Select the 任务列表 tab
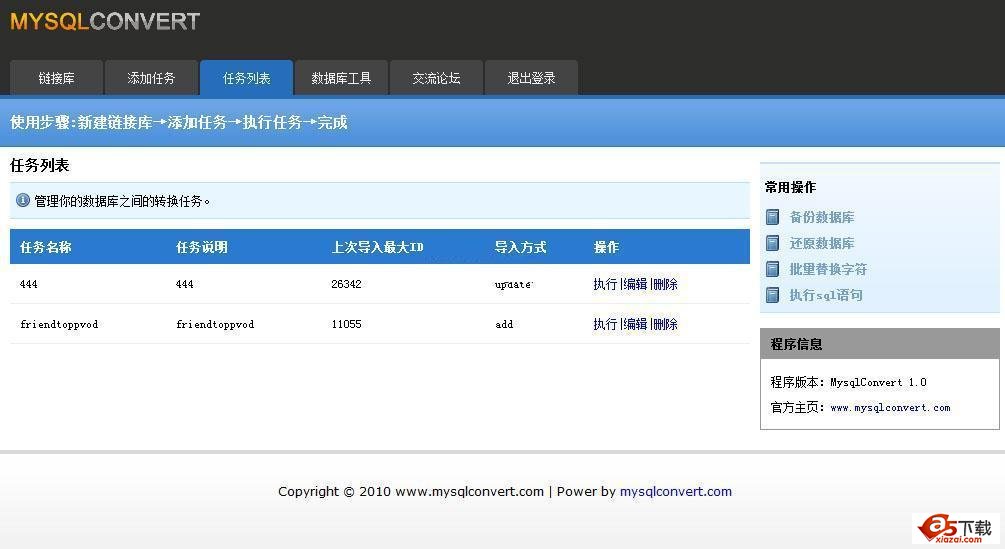Screen dimensions: 1005x549 coord(246,78)
